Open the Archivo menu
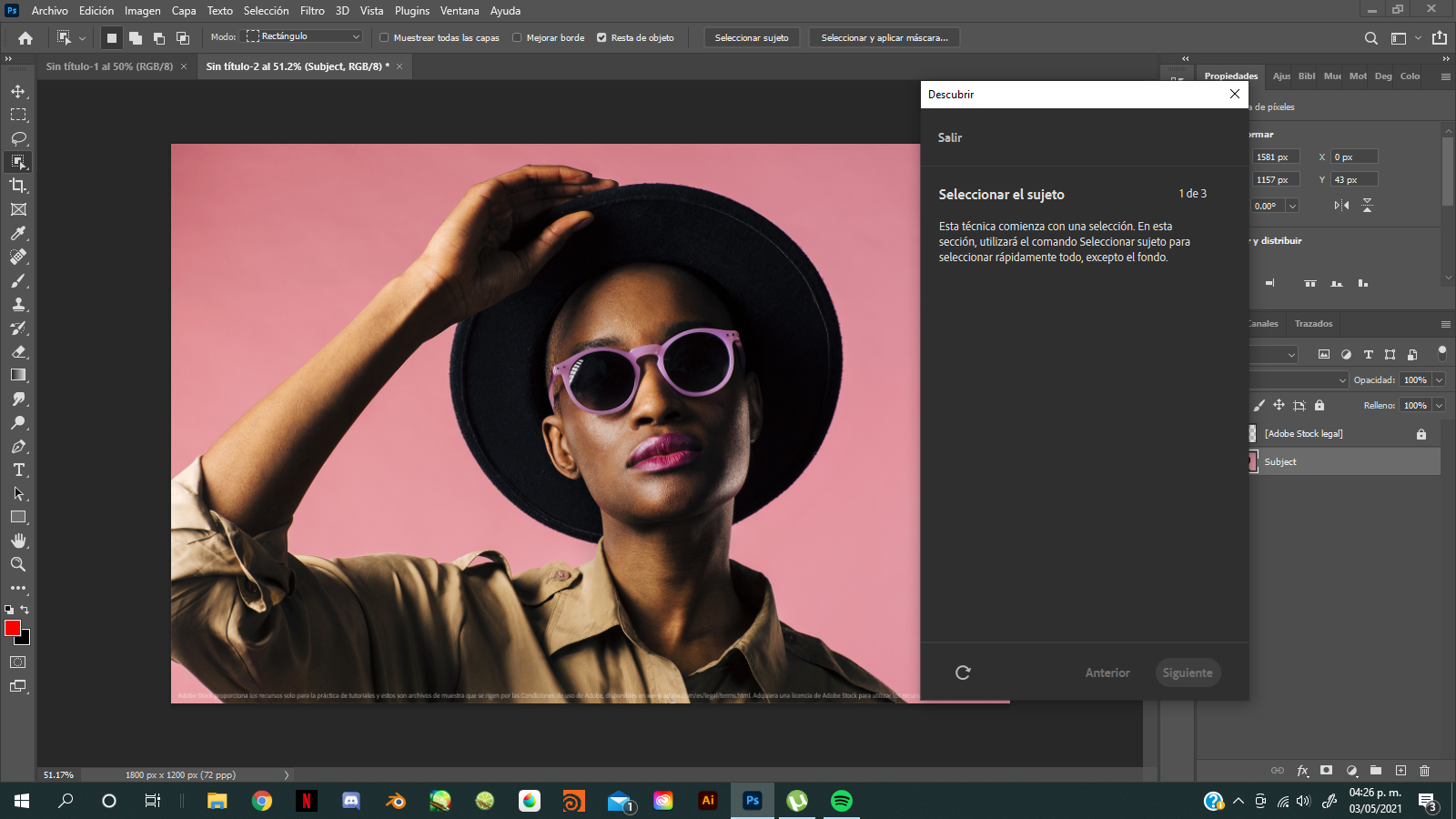 point(49,11)
